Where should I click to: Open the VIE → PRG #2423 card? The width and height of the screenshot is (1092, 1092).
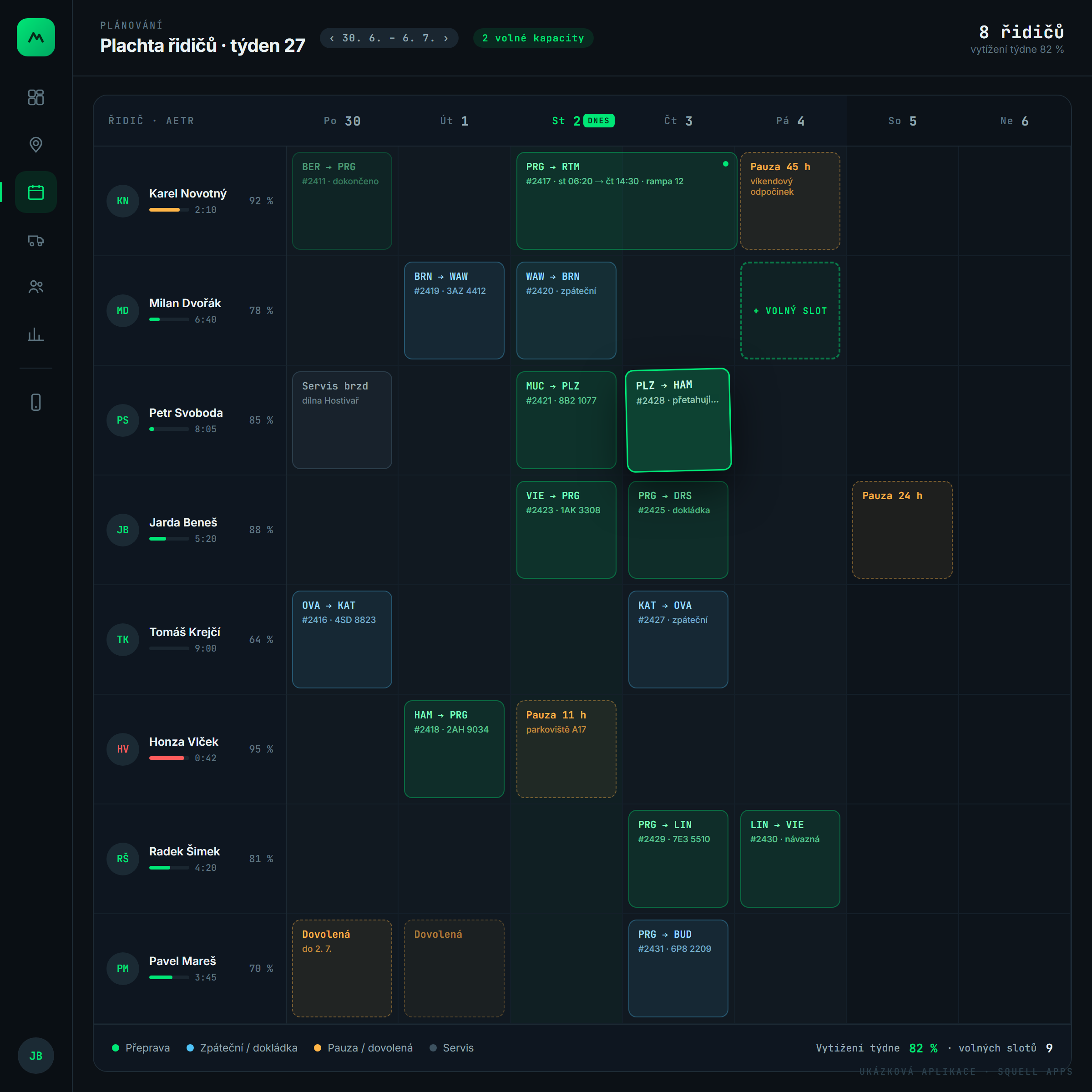[566, 530]
